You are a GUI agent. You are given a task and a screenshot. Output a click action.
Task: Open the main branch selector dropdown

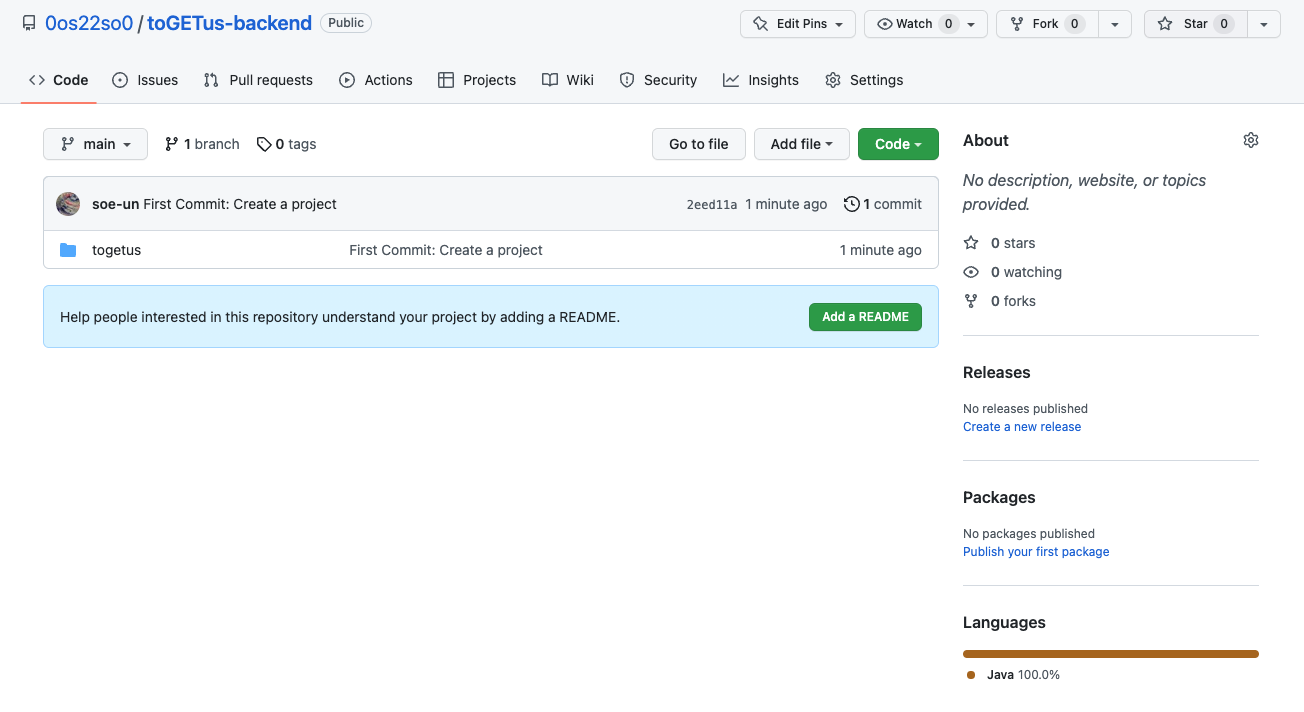coord(96,144)
